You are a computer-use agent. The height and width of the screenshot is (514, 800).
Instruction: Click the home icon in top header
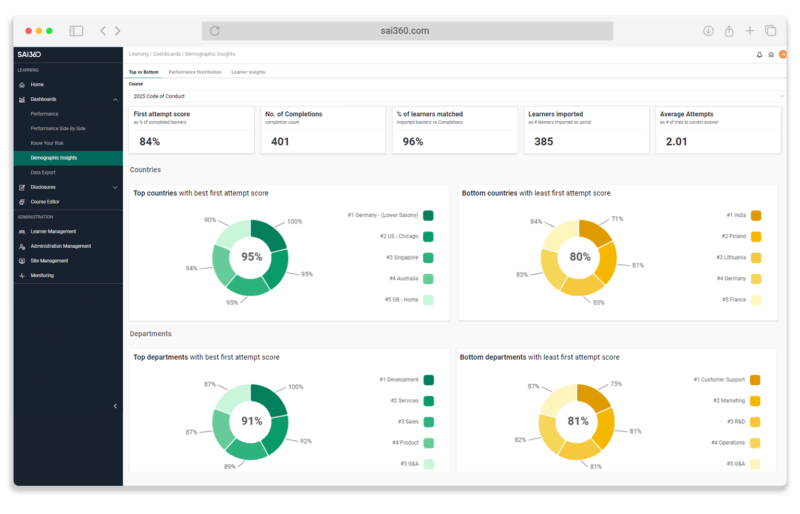point(770,54)
